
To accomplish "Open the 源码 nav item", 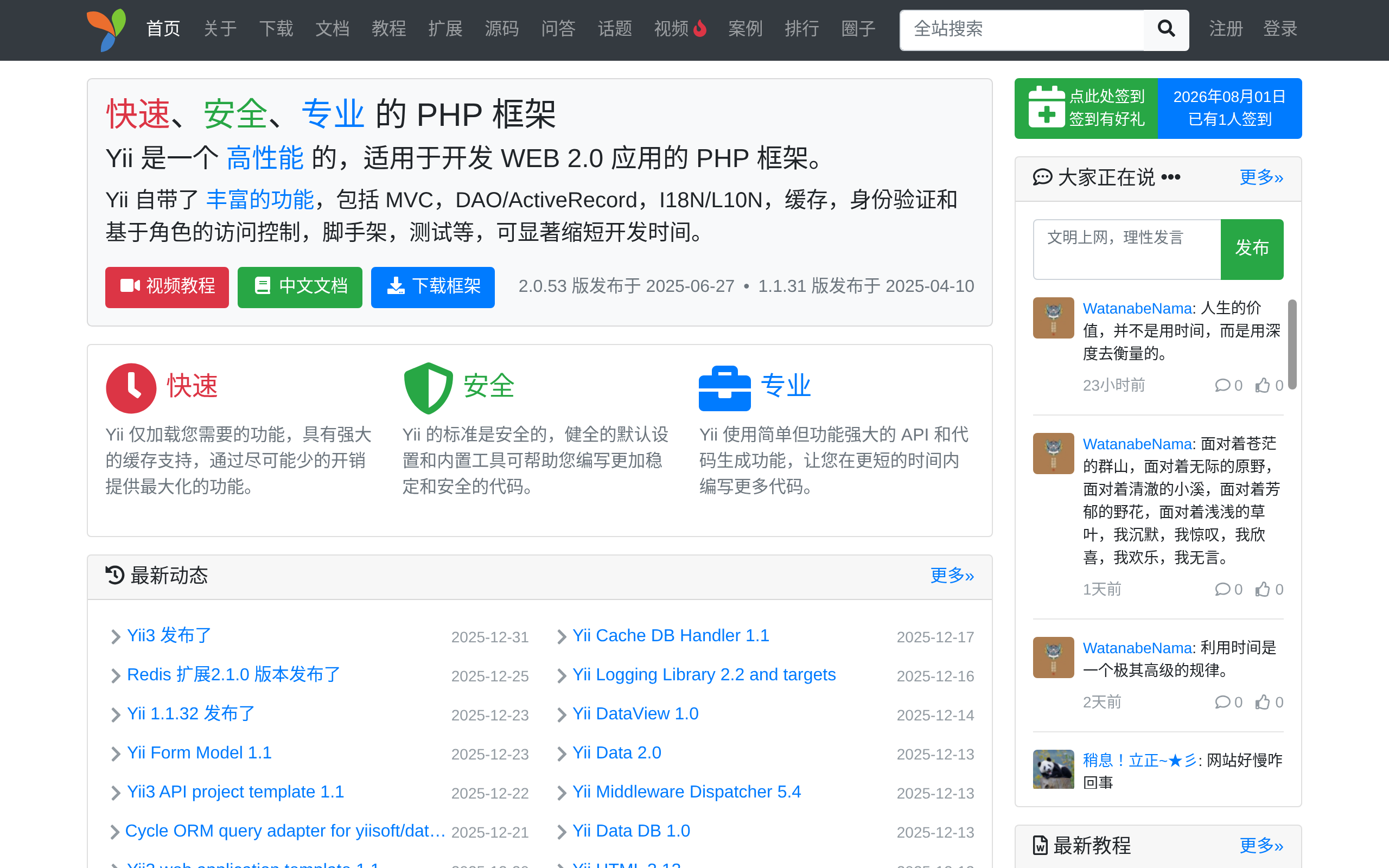I will (502, 29).
